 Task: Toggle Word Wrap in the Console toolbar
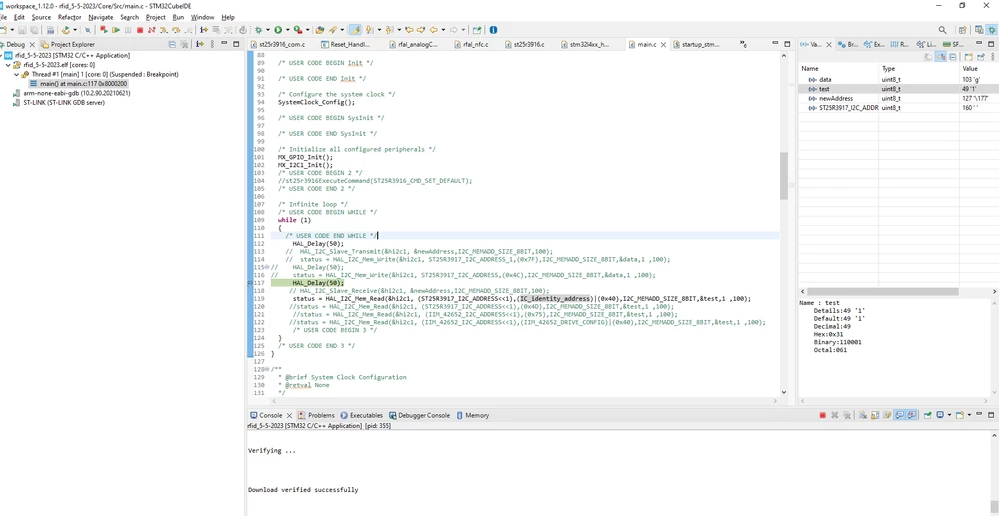pyautogui.click(x=887, y=415)
